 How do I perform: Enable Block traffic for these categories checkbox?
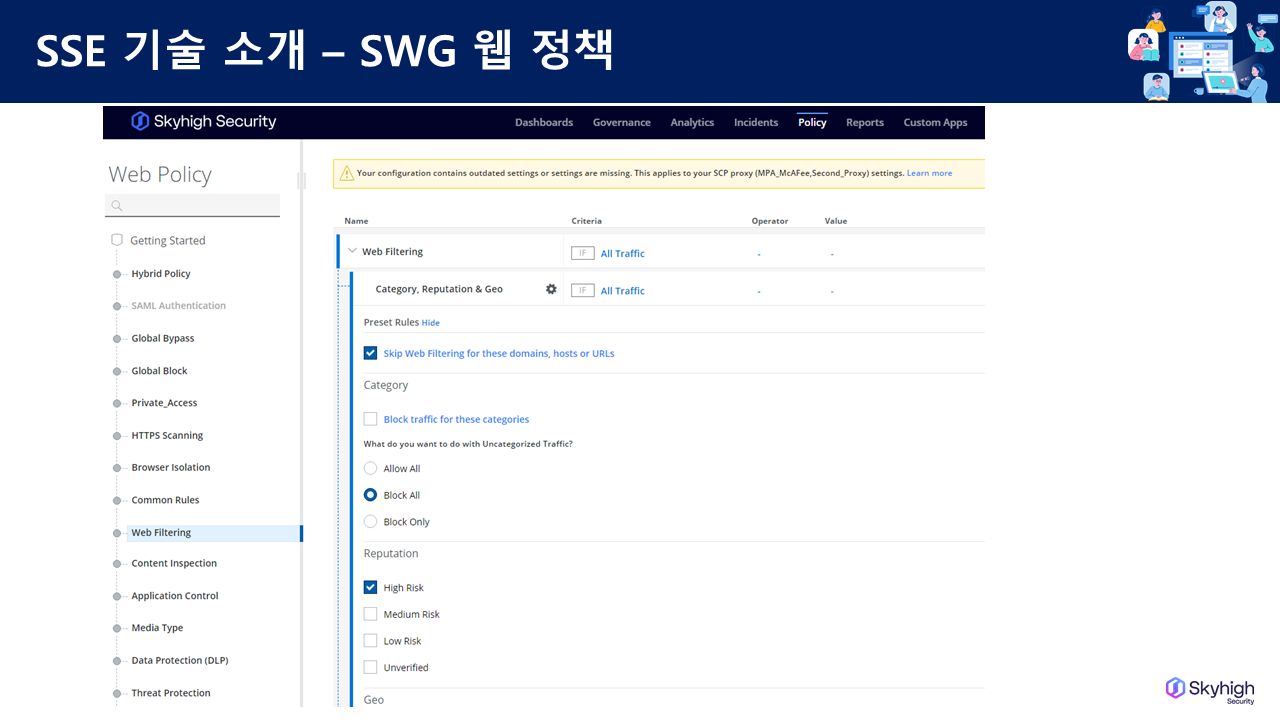click(371, 419)
